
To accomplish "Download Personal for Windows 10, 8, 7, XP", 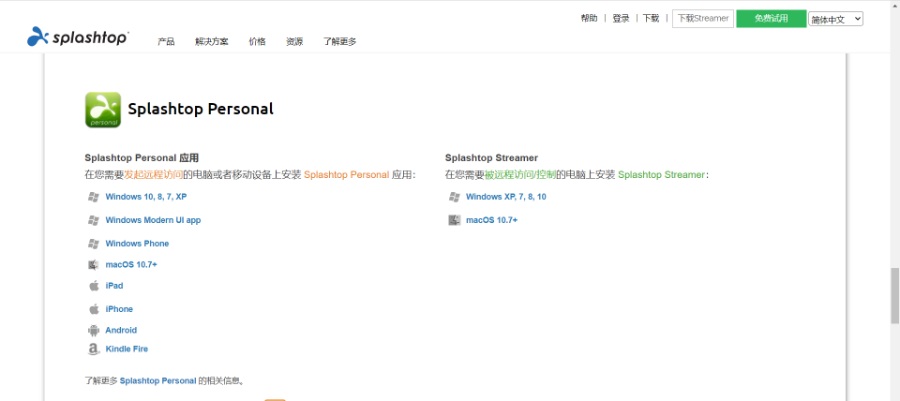I will coord(146,197).
